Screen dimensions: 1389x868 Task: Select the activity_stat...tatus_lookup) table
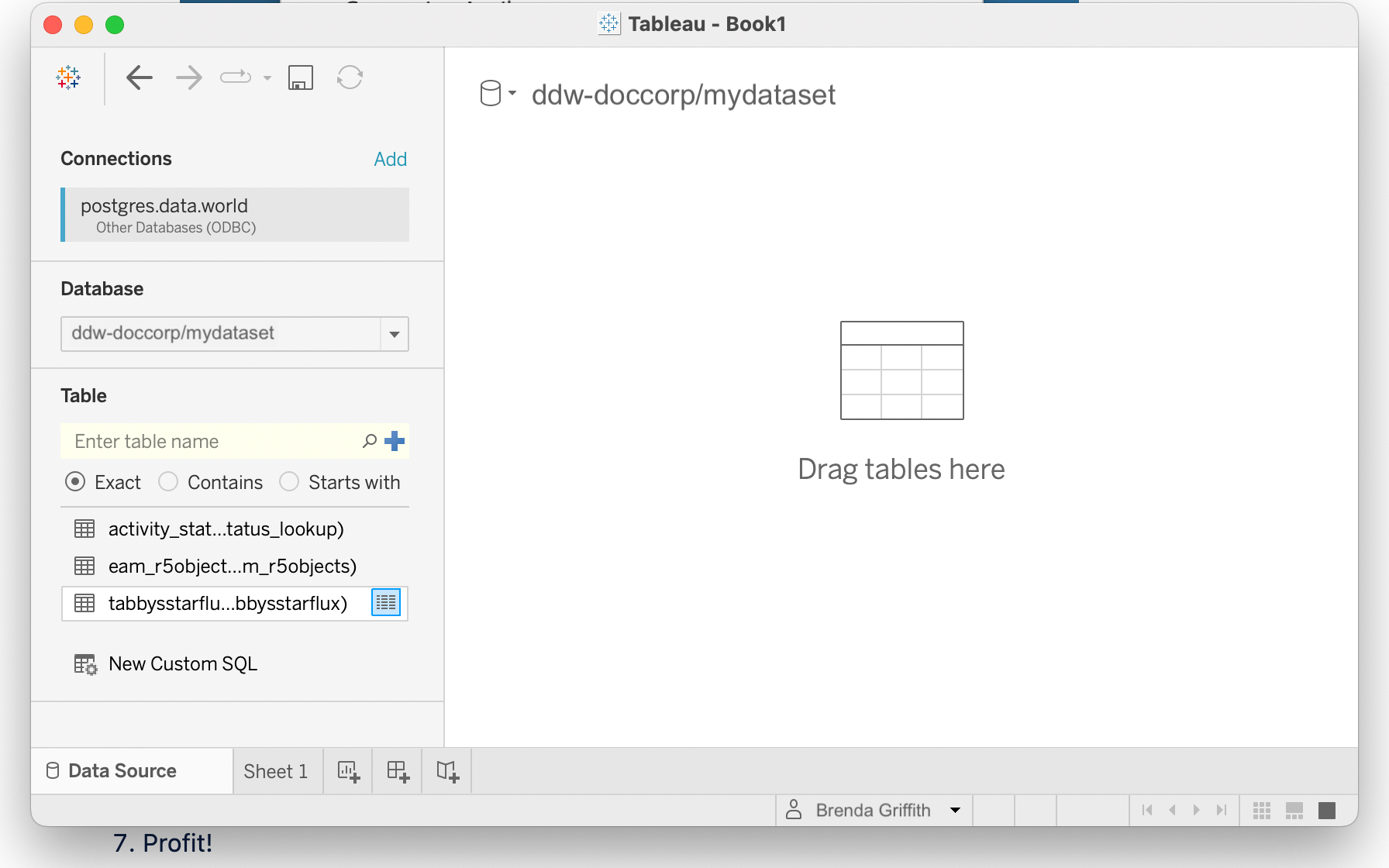point(235,529)
